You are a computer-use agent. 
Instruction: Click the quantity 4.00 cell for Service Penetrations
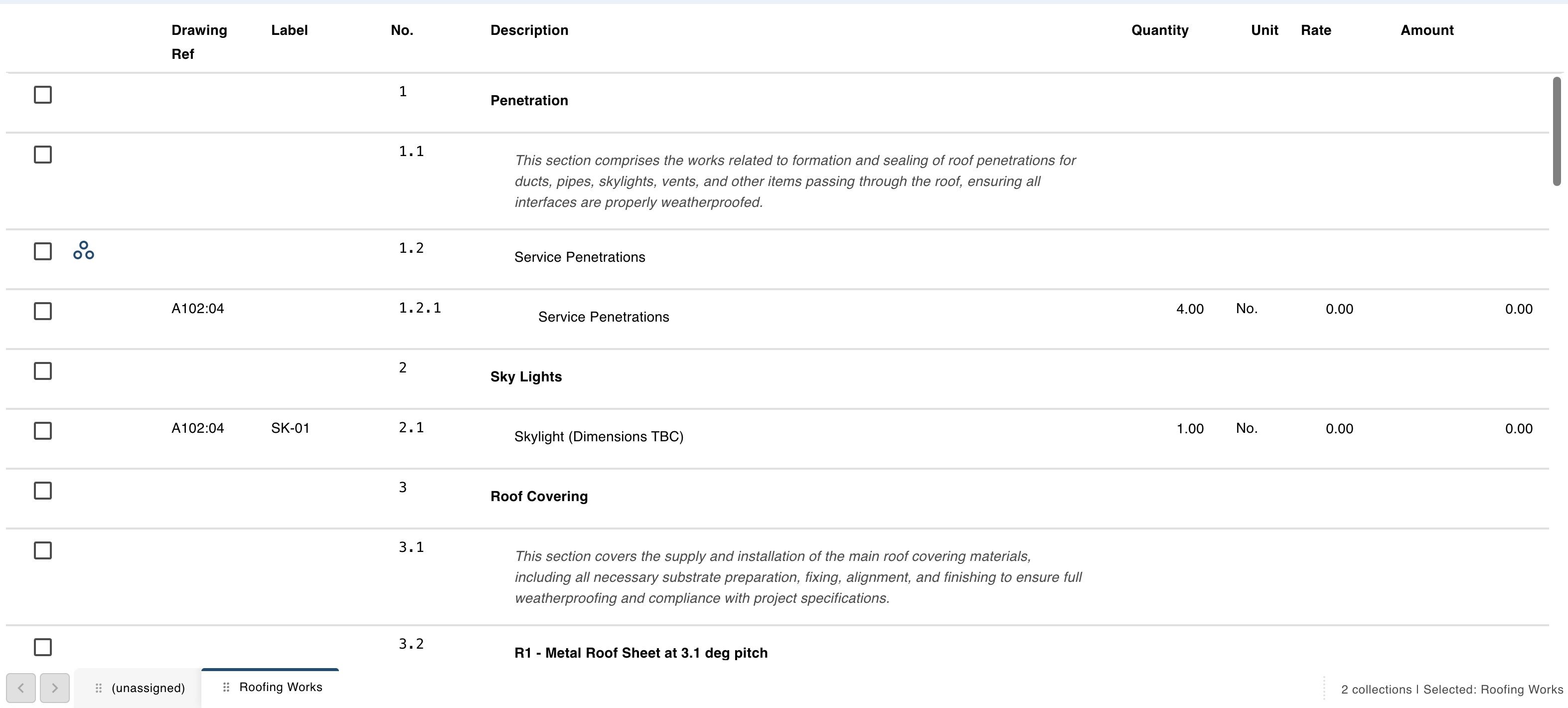1189,309
